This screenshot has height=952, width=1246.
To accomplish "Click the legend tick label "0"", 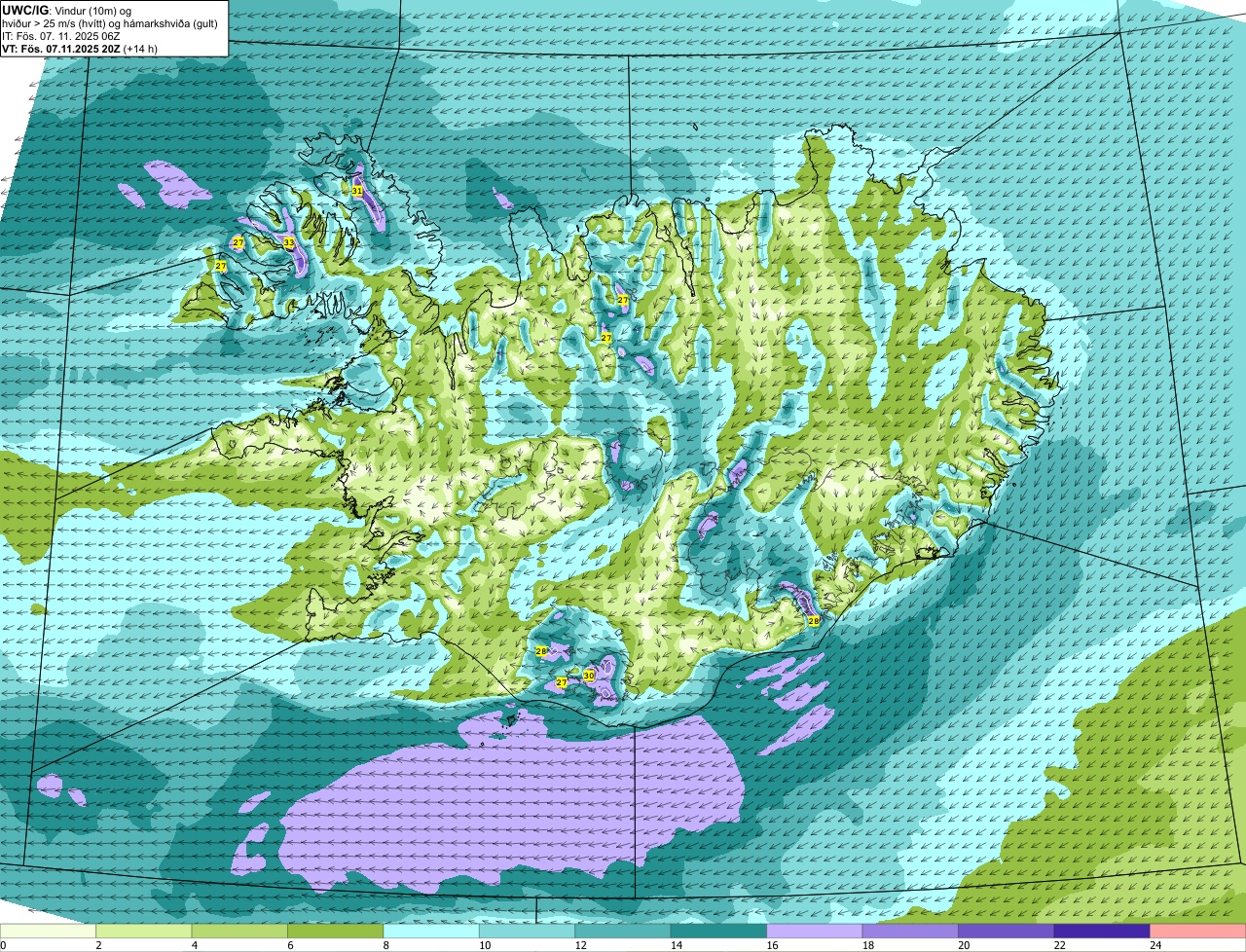I will point(3,945).
